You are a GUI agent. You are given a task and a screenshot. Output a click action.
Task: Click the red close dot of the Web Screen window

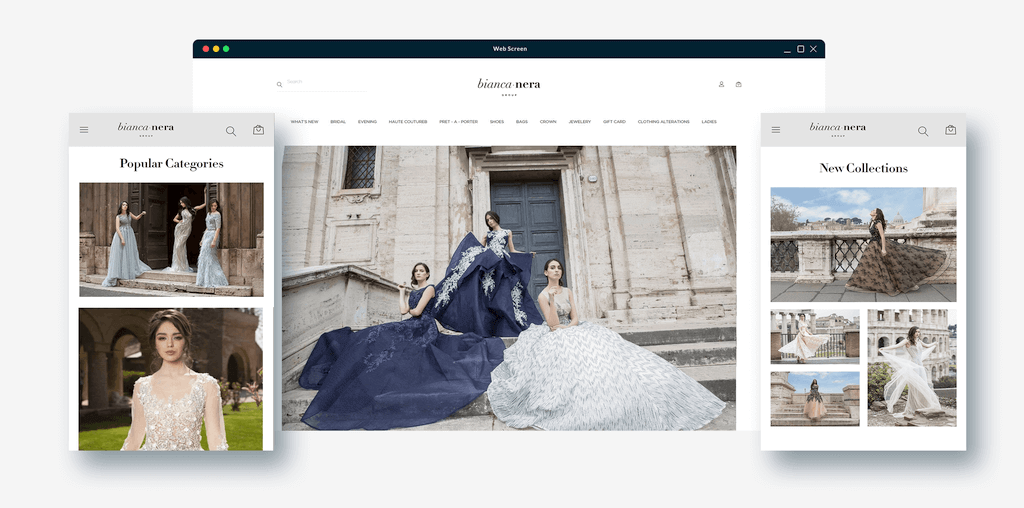tap(206, 49)
